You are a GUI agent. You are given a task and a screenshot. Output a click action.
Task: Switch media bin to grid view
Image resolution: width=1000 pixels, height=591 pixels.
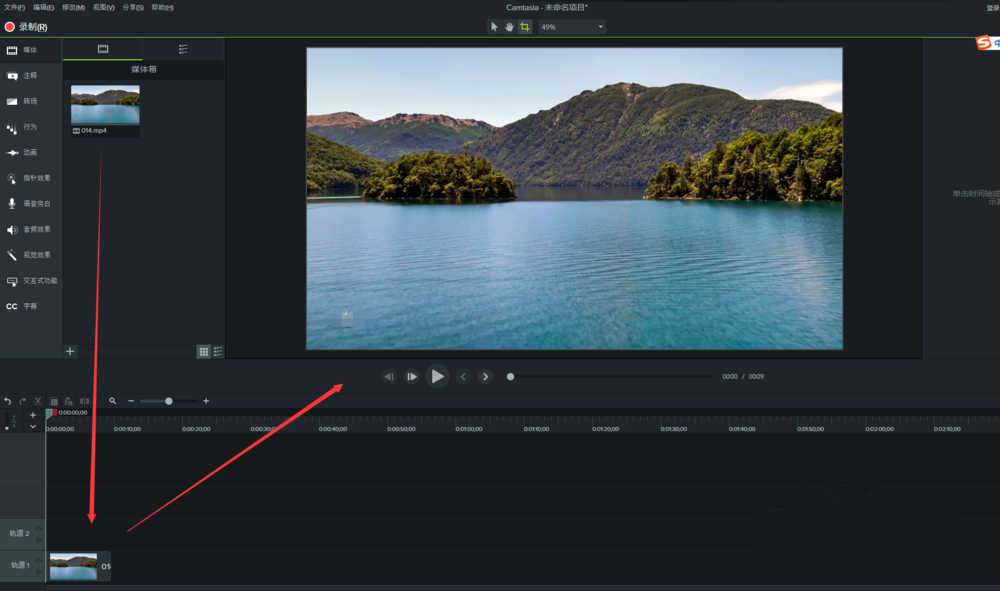pos(201,352)
